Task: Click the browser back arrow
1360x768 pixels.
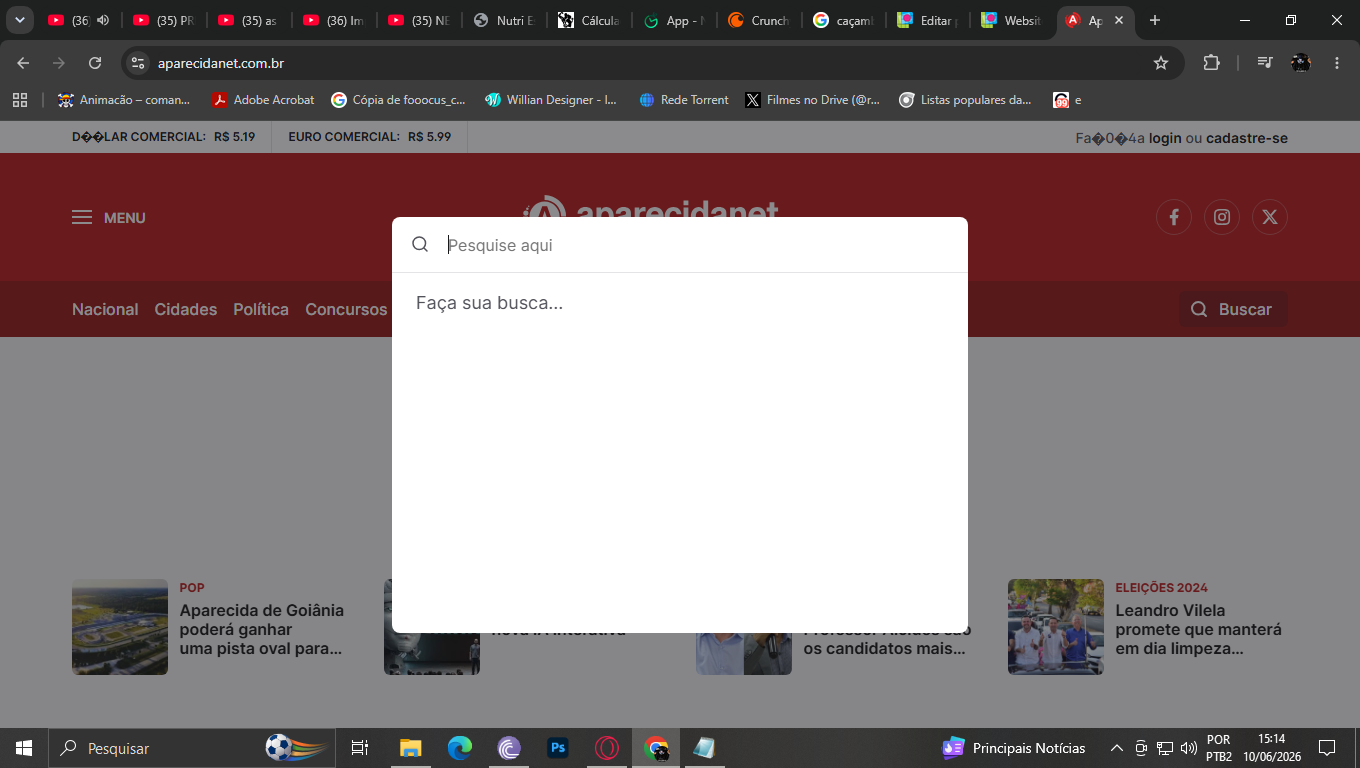Action: coord(23,63)
